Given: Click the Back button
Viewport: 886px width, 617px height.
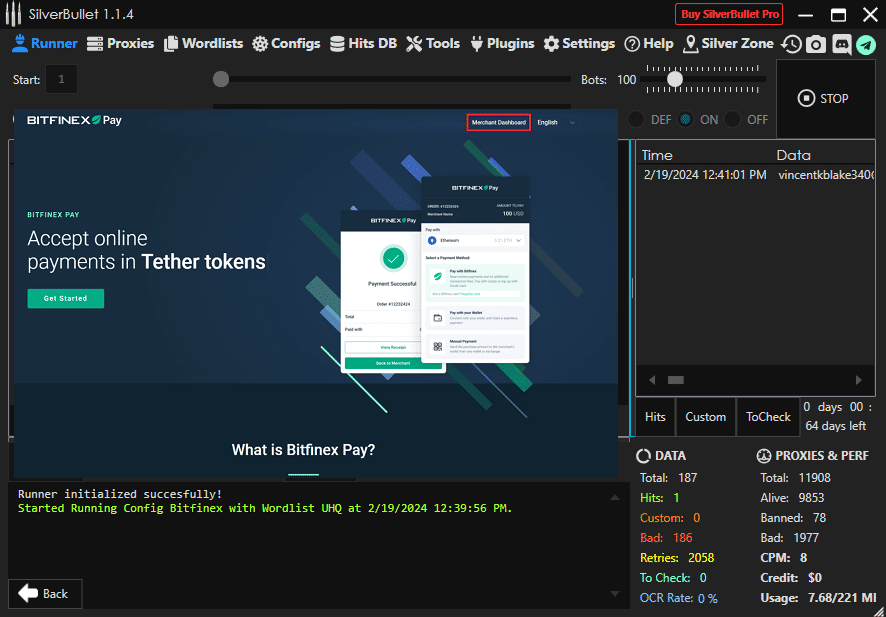Looking at the screenshot, I should click(45, 594).
